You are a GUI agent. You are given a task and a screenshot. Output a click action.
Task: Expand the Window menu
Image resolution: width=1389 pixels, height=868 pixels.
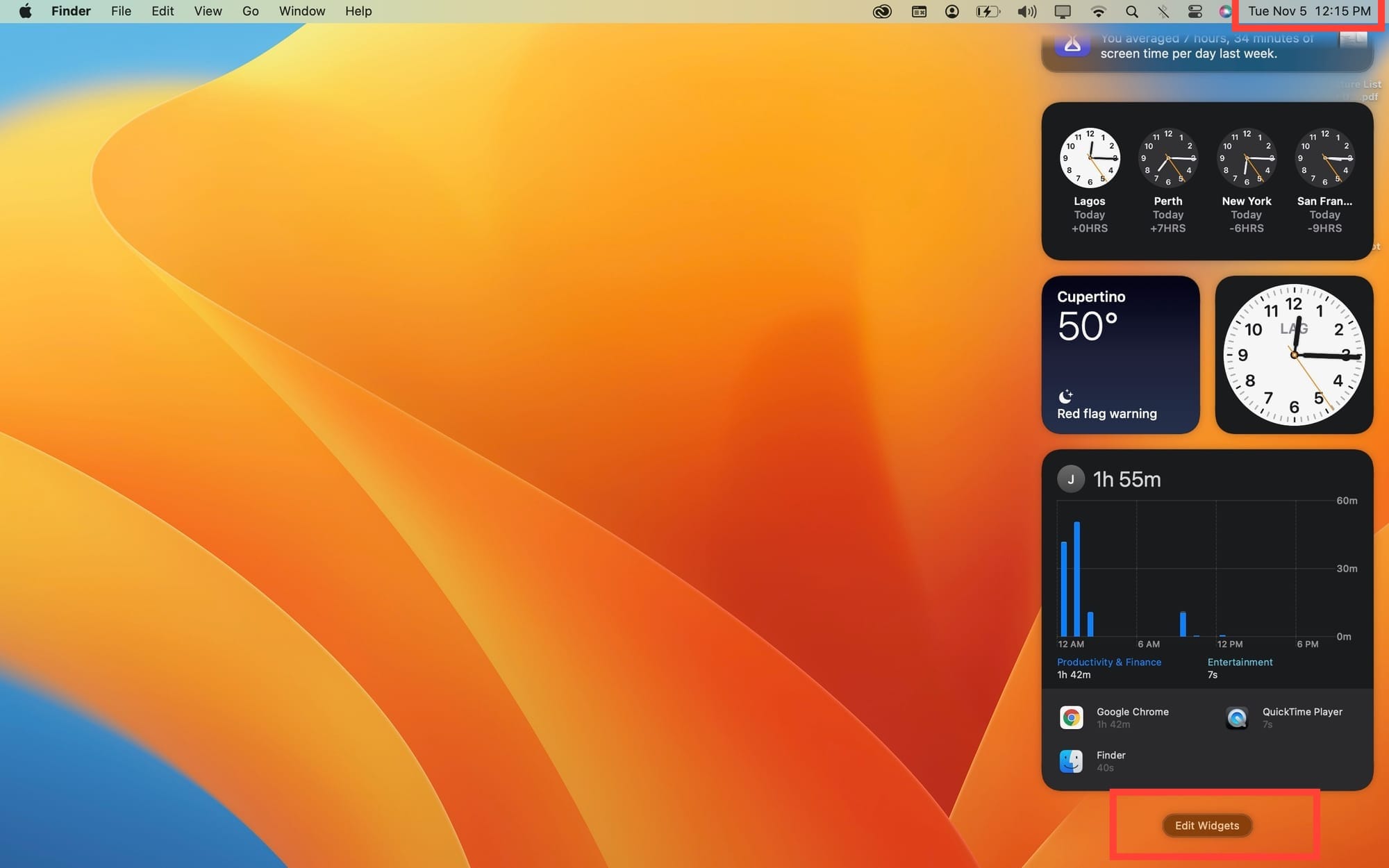coord(302,11)
